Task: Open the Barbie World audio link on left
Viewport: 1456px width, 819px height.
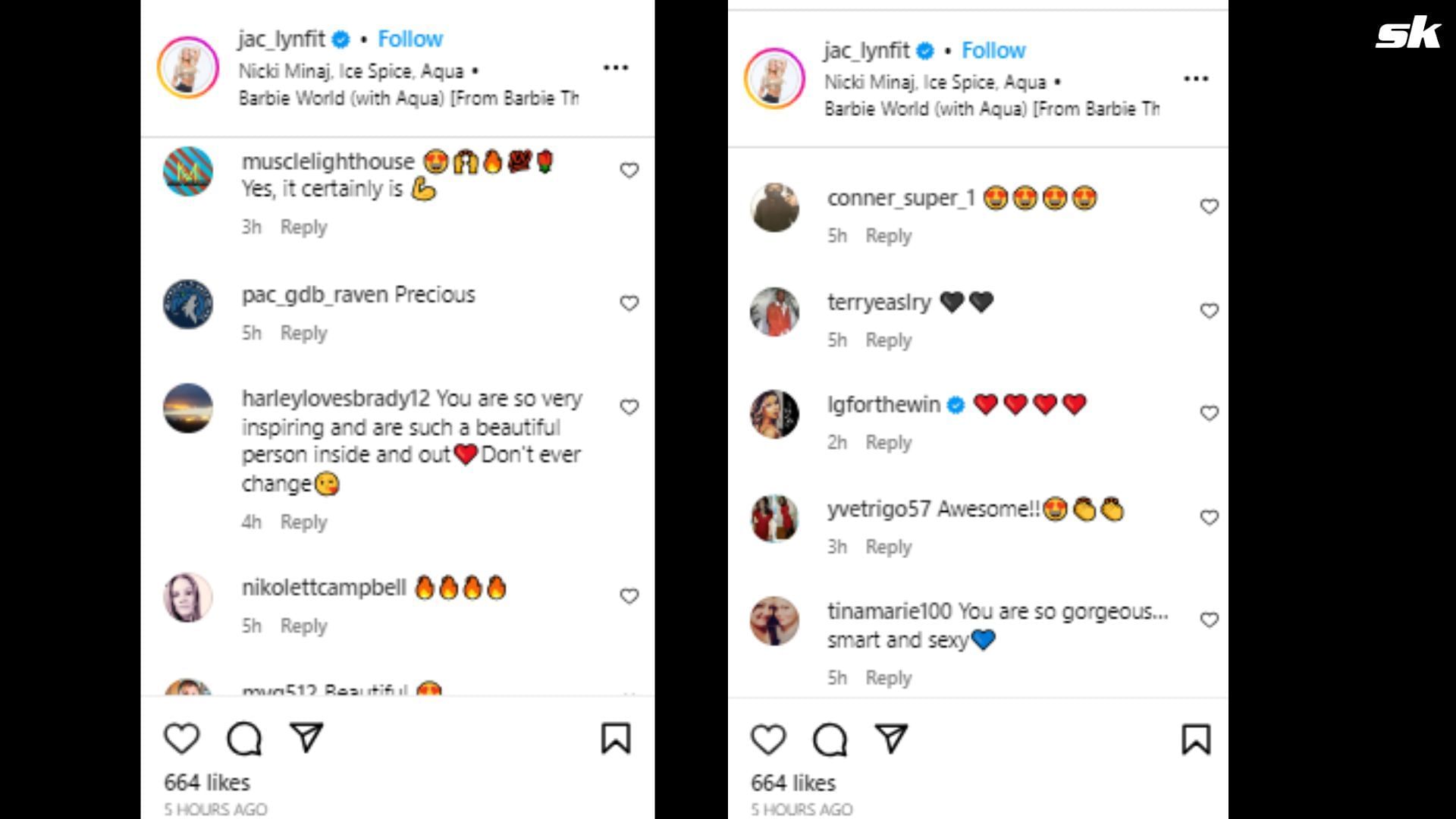Action: pos(408,98)
